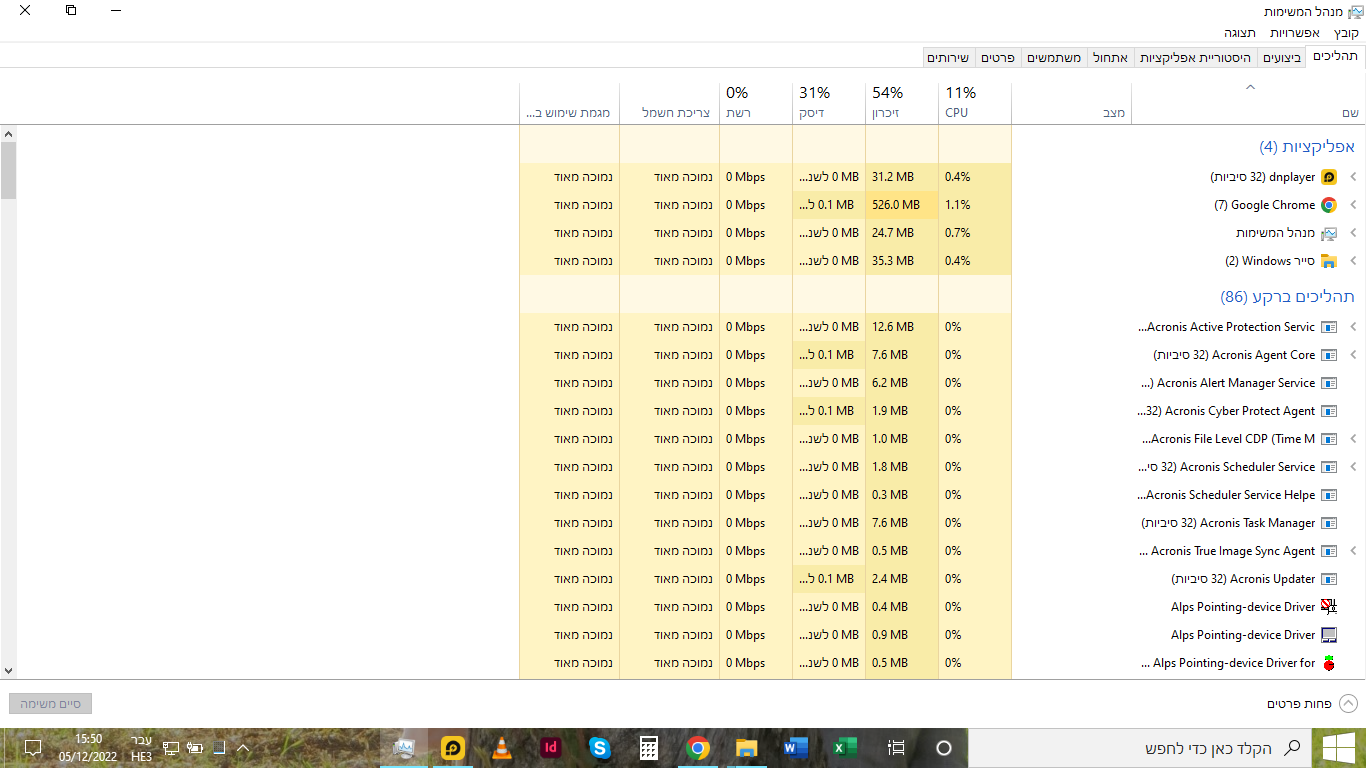Image resolution: width=1366 pixels, height=768 pixels.
Task: Click the מנהל המשימות app row icon
Action: click(1329, 233)
